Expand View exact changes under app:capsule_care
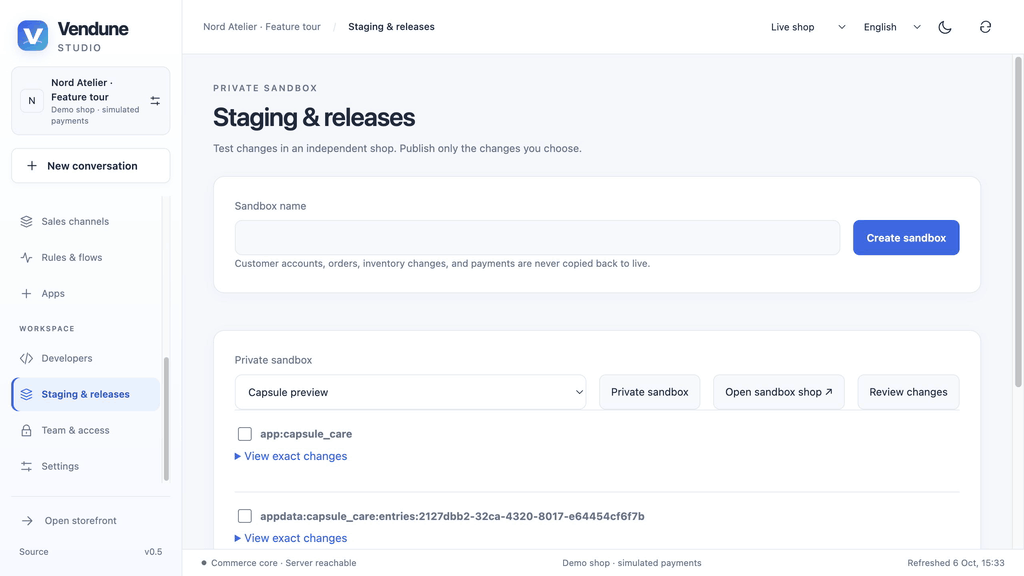This screenshot has width=1024, height=576. point(291,456)
